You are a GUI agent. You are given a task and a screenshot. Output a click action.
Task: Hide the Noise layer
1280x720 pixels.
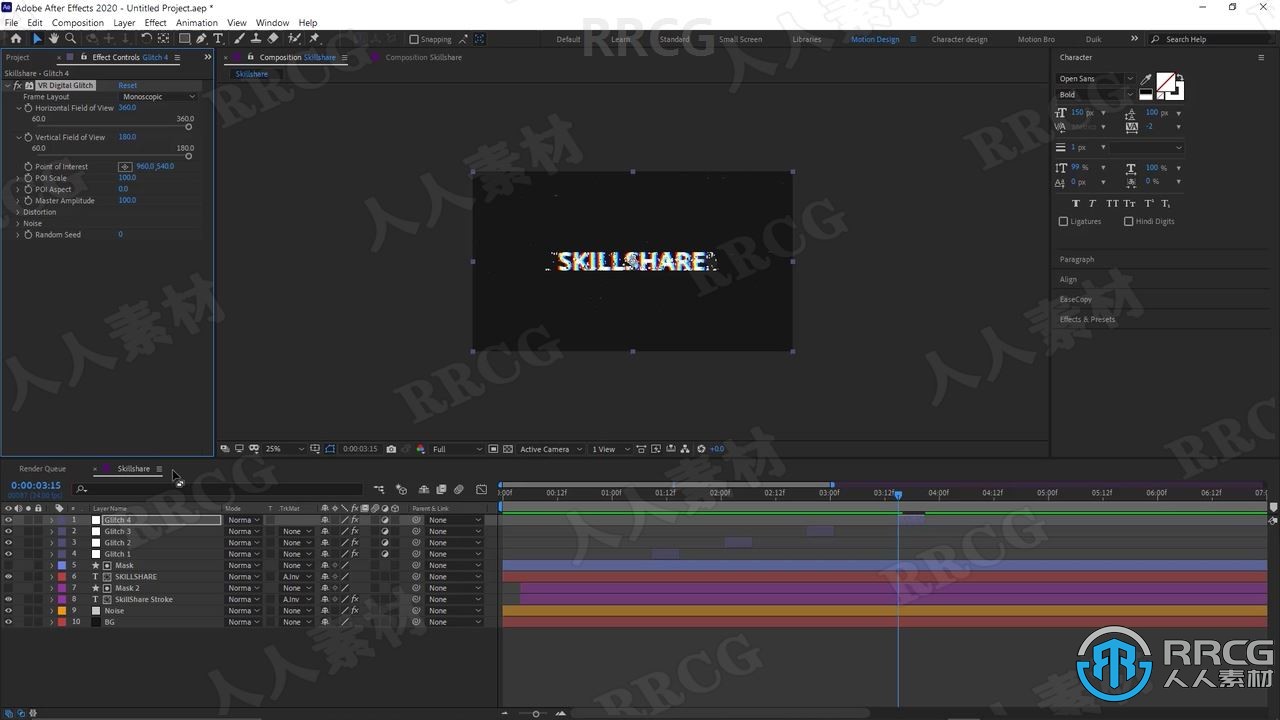(8, 611)
